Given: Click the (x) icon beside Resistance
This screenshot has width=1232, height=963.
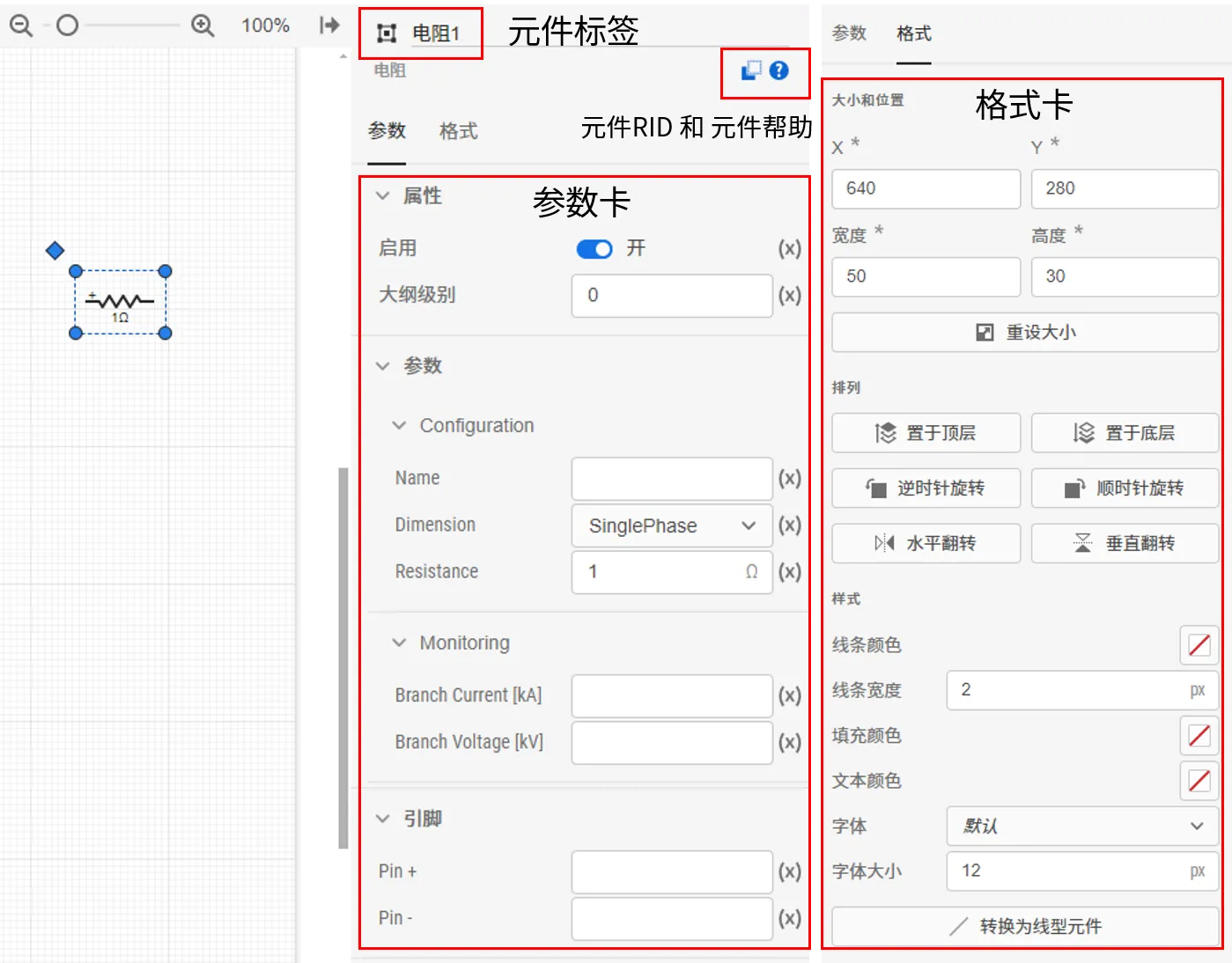Looking at the screenshot, I should [x=790, y=572].
